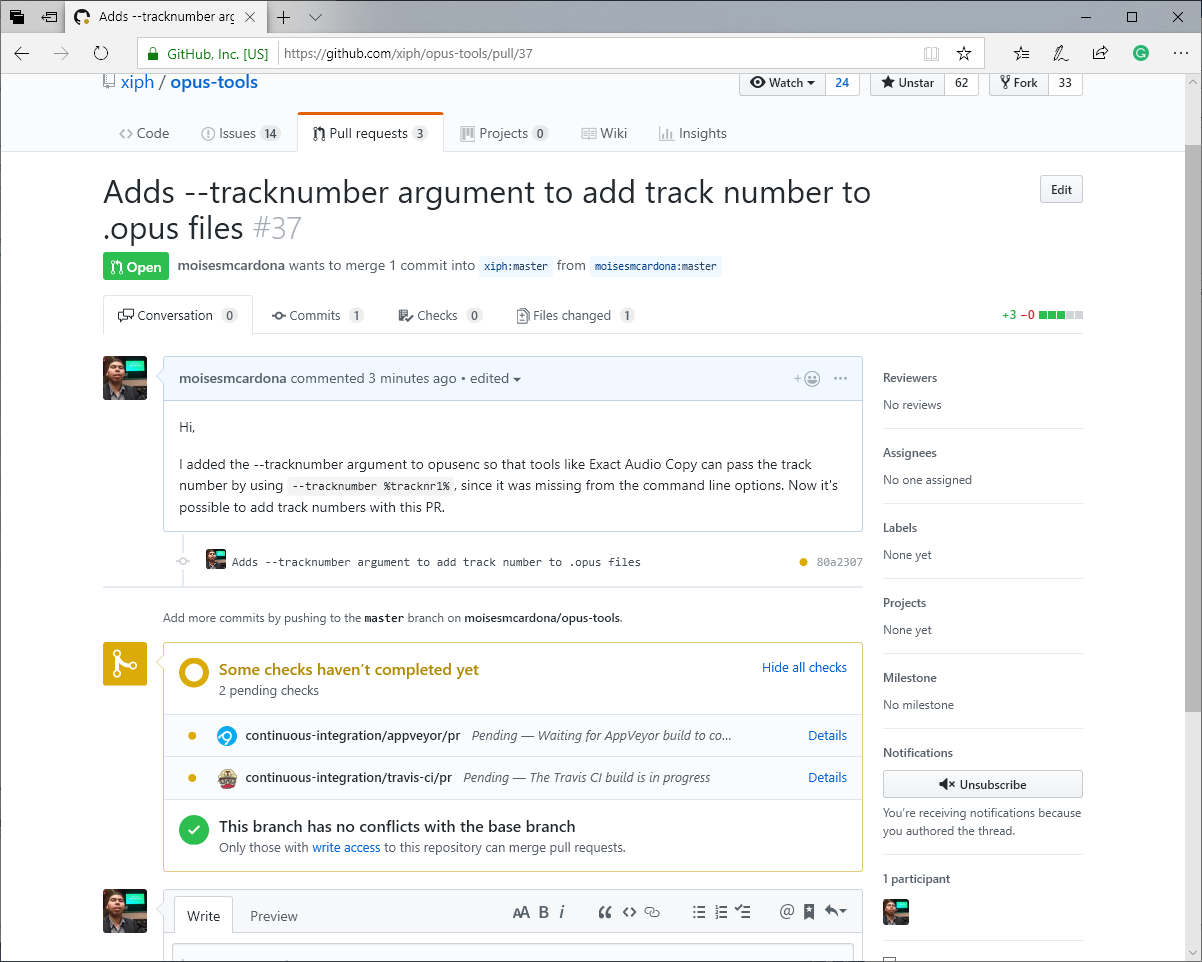Refresh the browser page

coord(100,53)
